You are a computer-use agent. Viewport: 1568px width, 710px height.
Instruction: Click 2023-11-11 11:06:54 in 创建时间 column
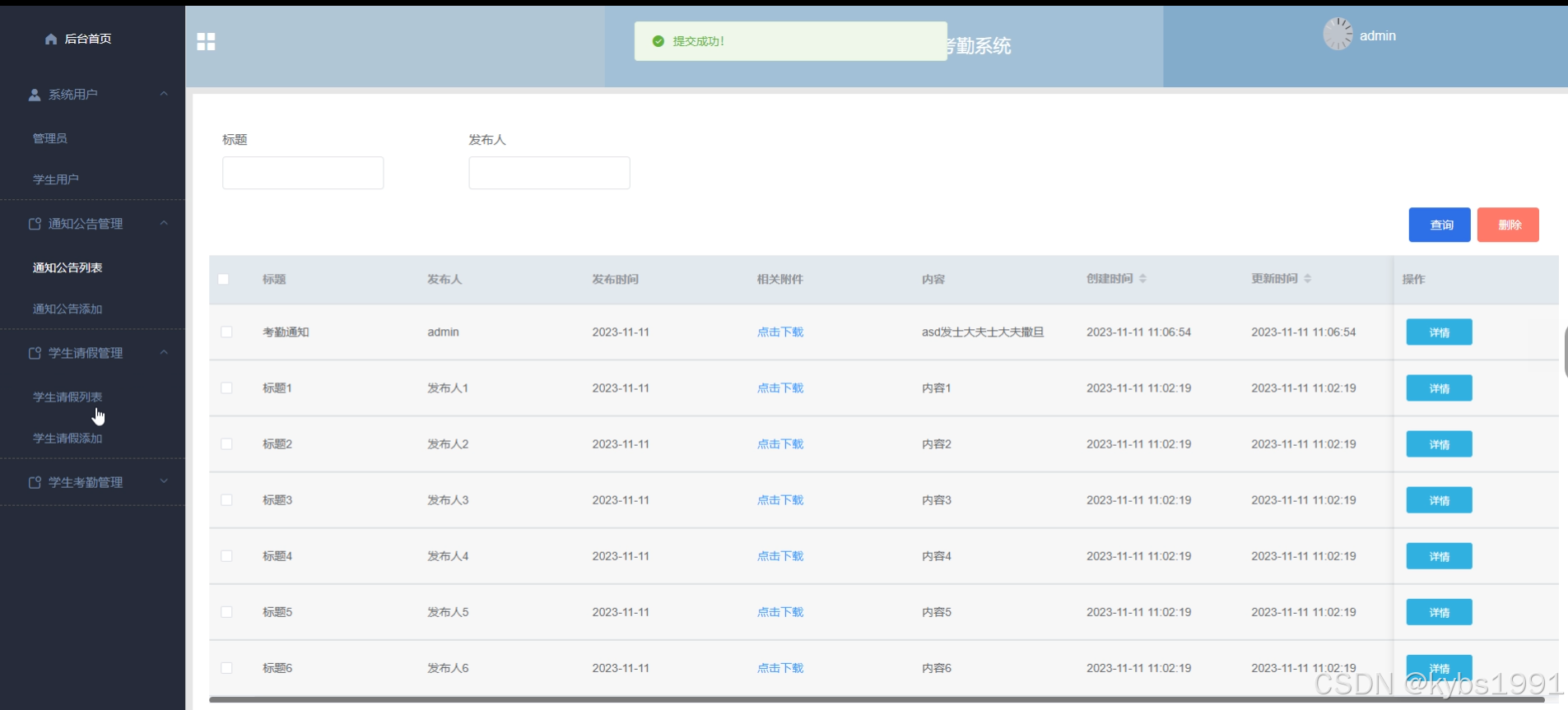click(1138, 332)
